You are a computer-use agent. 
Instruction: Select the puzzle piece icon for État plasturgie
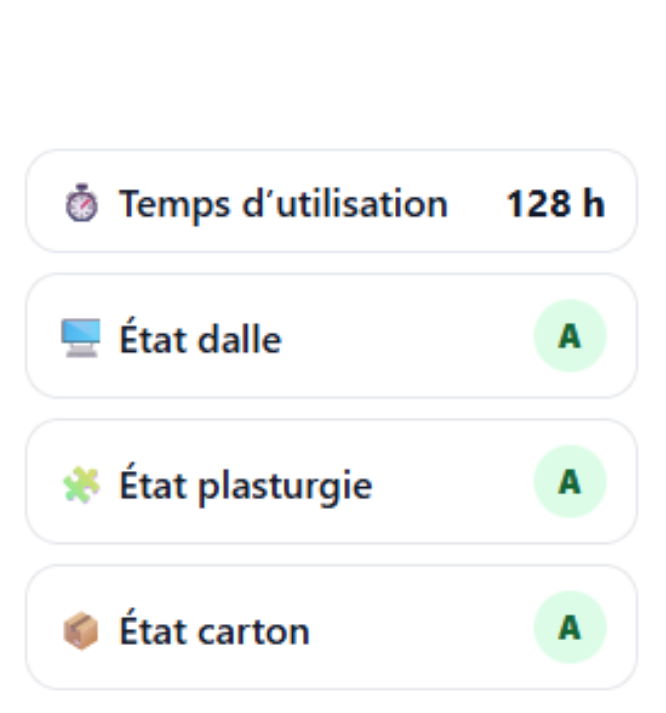(80, 484)
